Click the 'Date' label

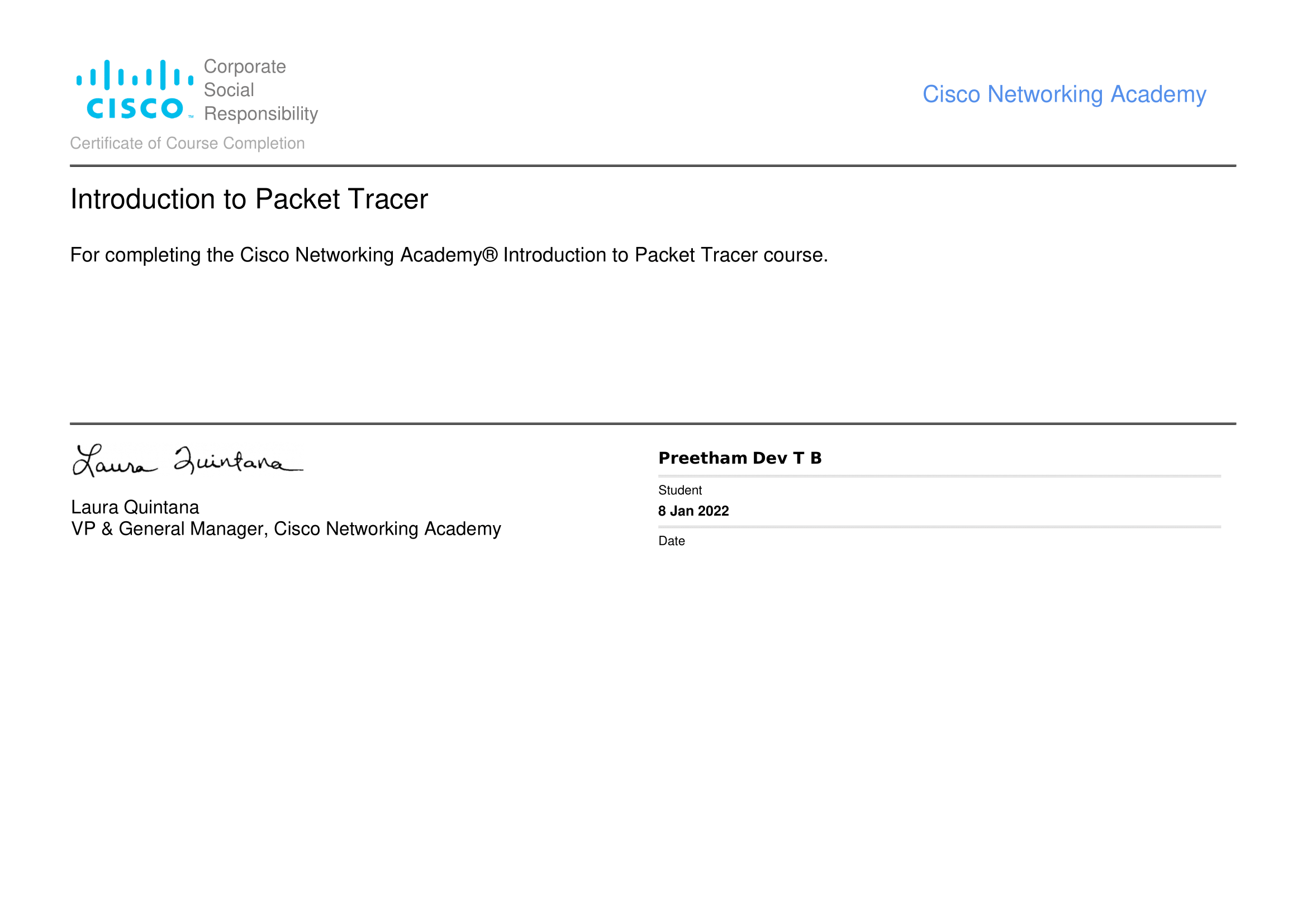point(671,541)
